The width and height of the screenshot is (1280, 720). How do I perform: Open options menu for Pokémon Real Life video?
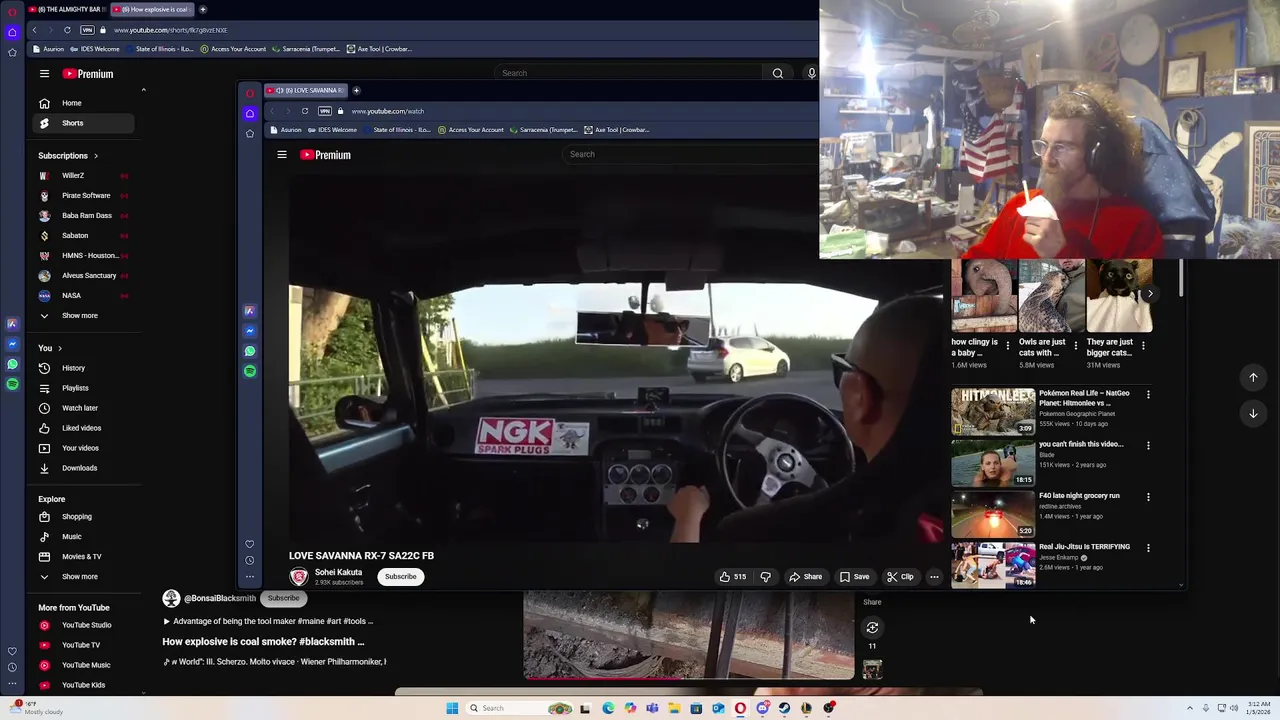pyautogui.click(x=1148, y=394)
